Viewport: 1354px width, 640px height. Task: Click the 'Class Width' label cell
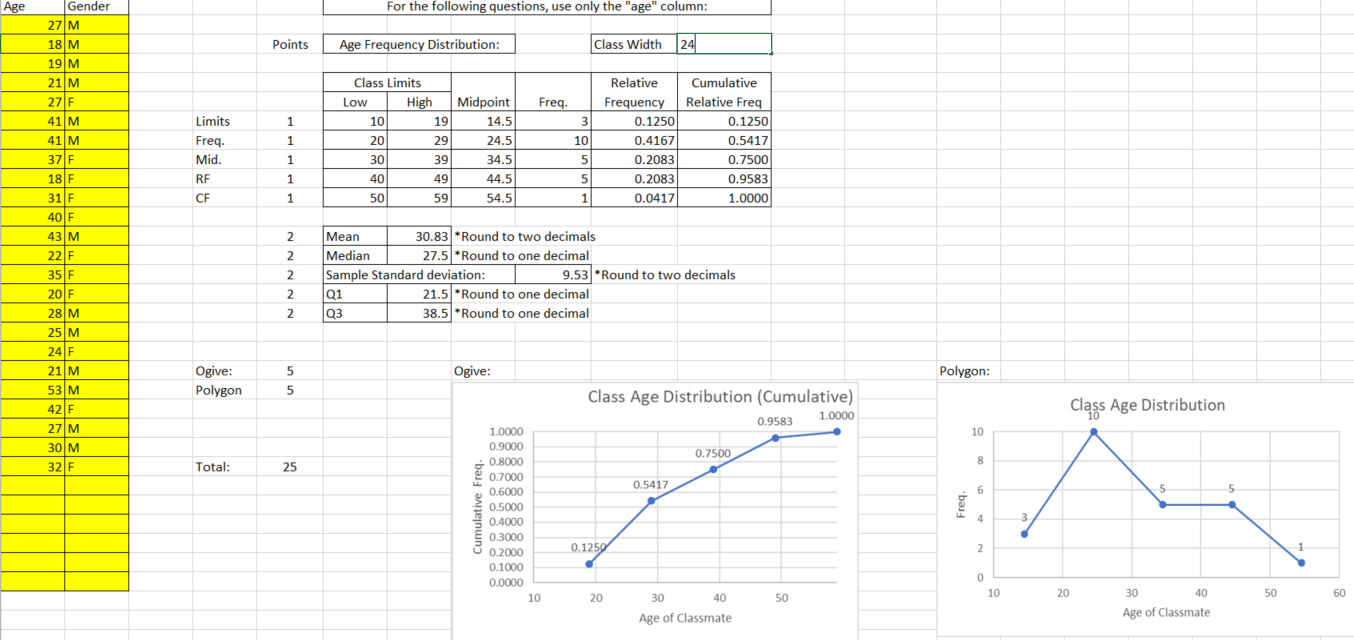tap(634, 44)
